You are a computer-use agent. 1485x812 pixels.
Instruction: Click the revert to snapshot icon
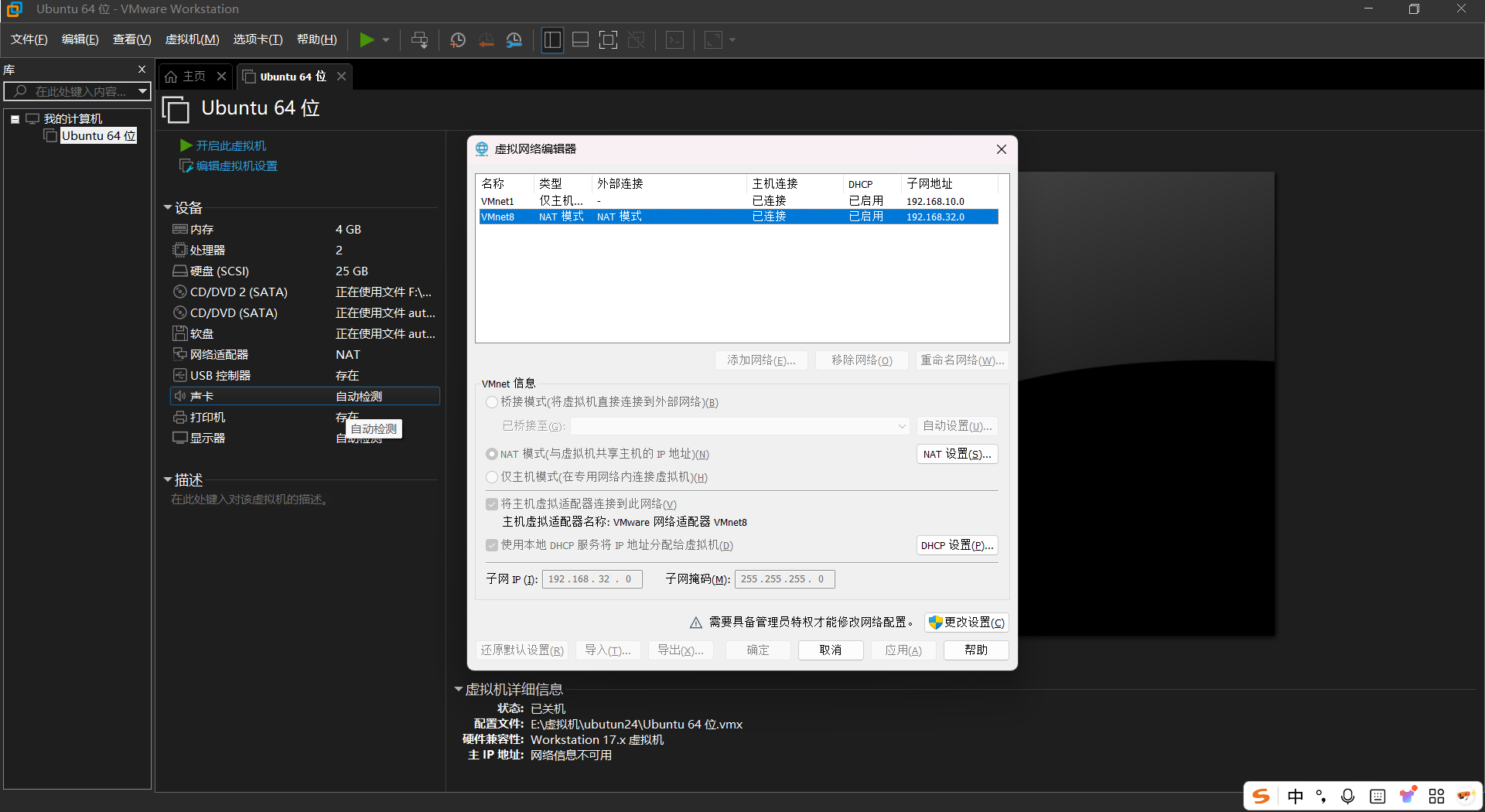(486, 40)
